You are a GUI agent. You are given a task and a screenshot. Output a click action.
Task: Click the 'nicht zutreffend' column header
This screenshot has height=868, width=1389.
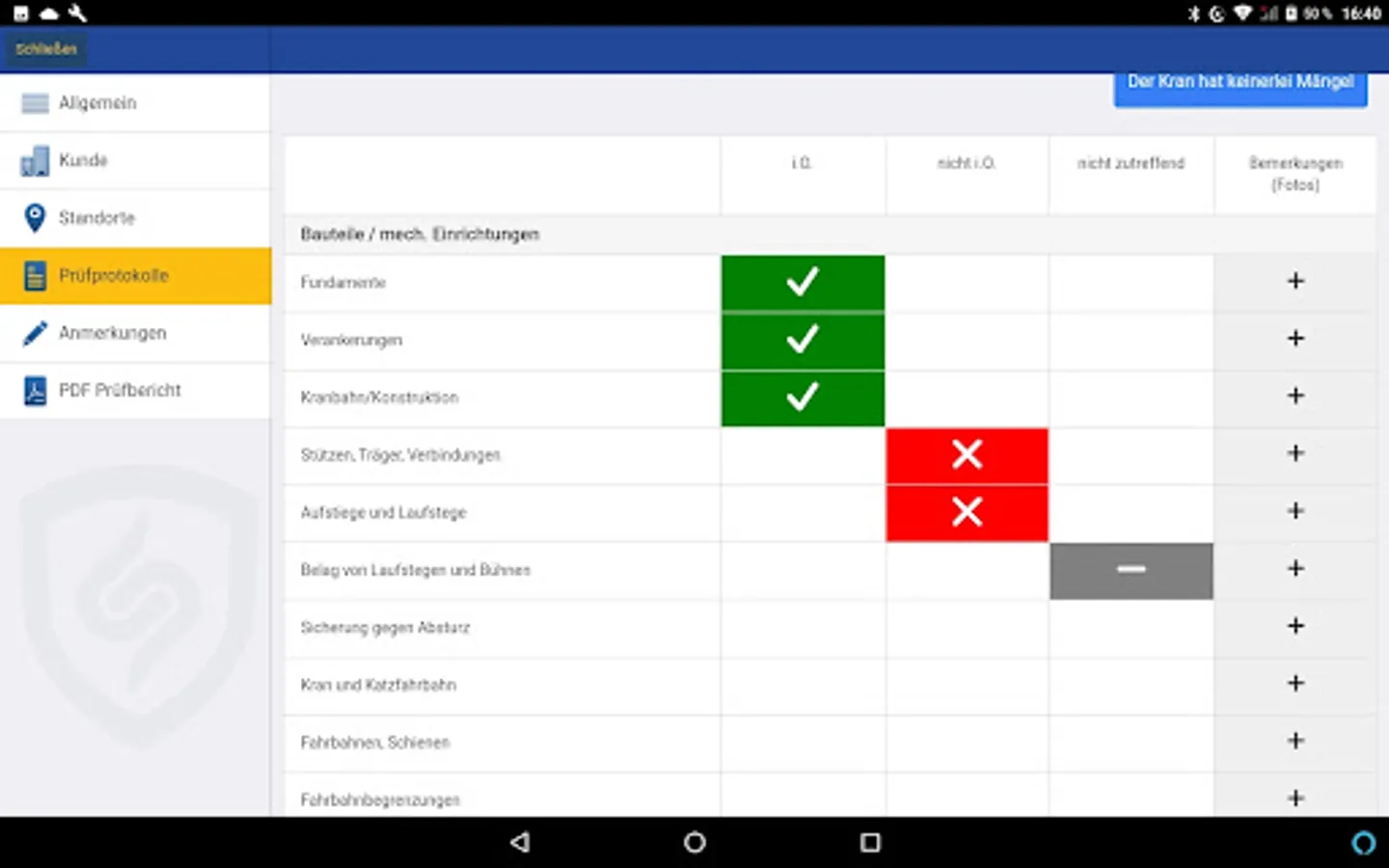click(1130, 164)
